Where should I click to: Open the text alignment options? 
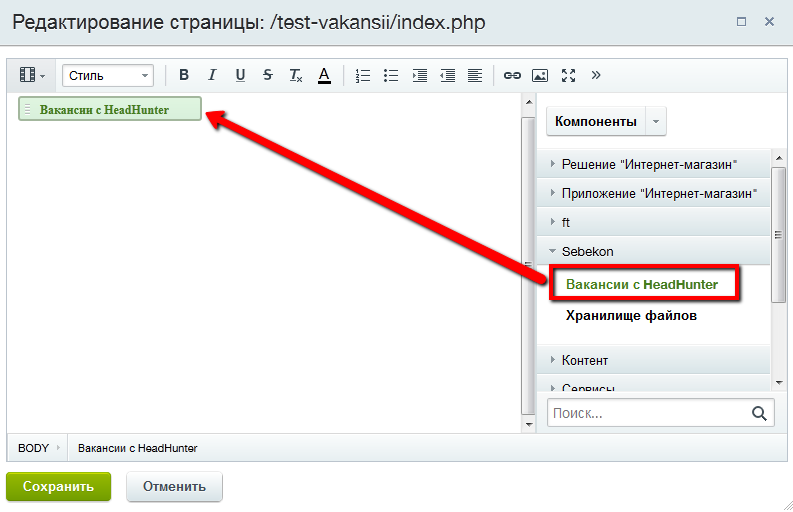click(x=475, y=75)
